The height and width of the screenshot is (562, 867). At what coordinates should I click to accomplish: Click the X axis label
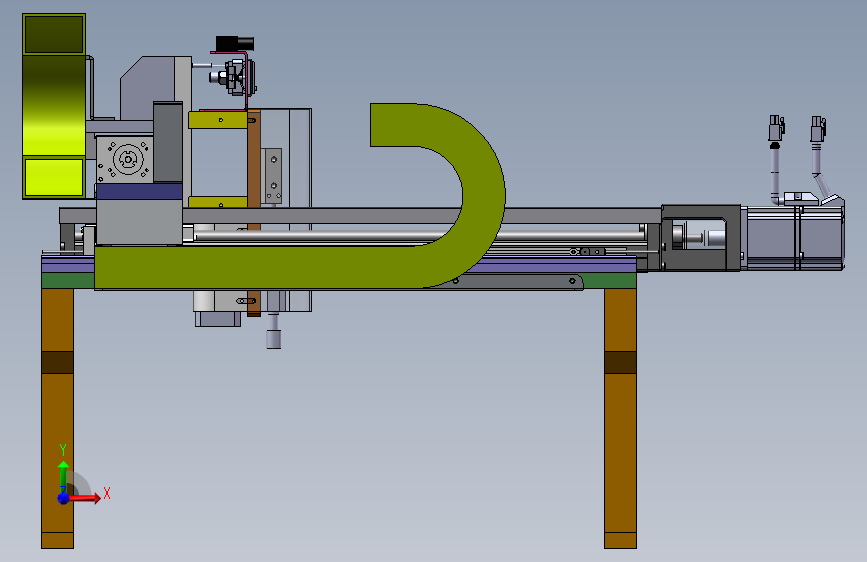[x=107, y=493]
